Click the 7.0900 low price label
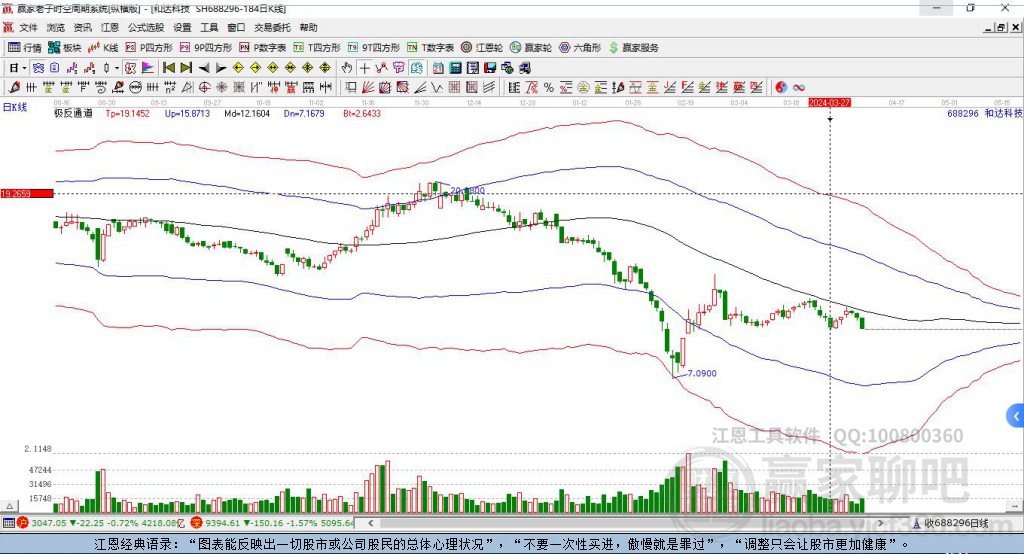 point(702,374)
